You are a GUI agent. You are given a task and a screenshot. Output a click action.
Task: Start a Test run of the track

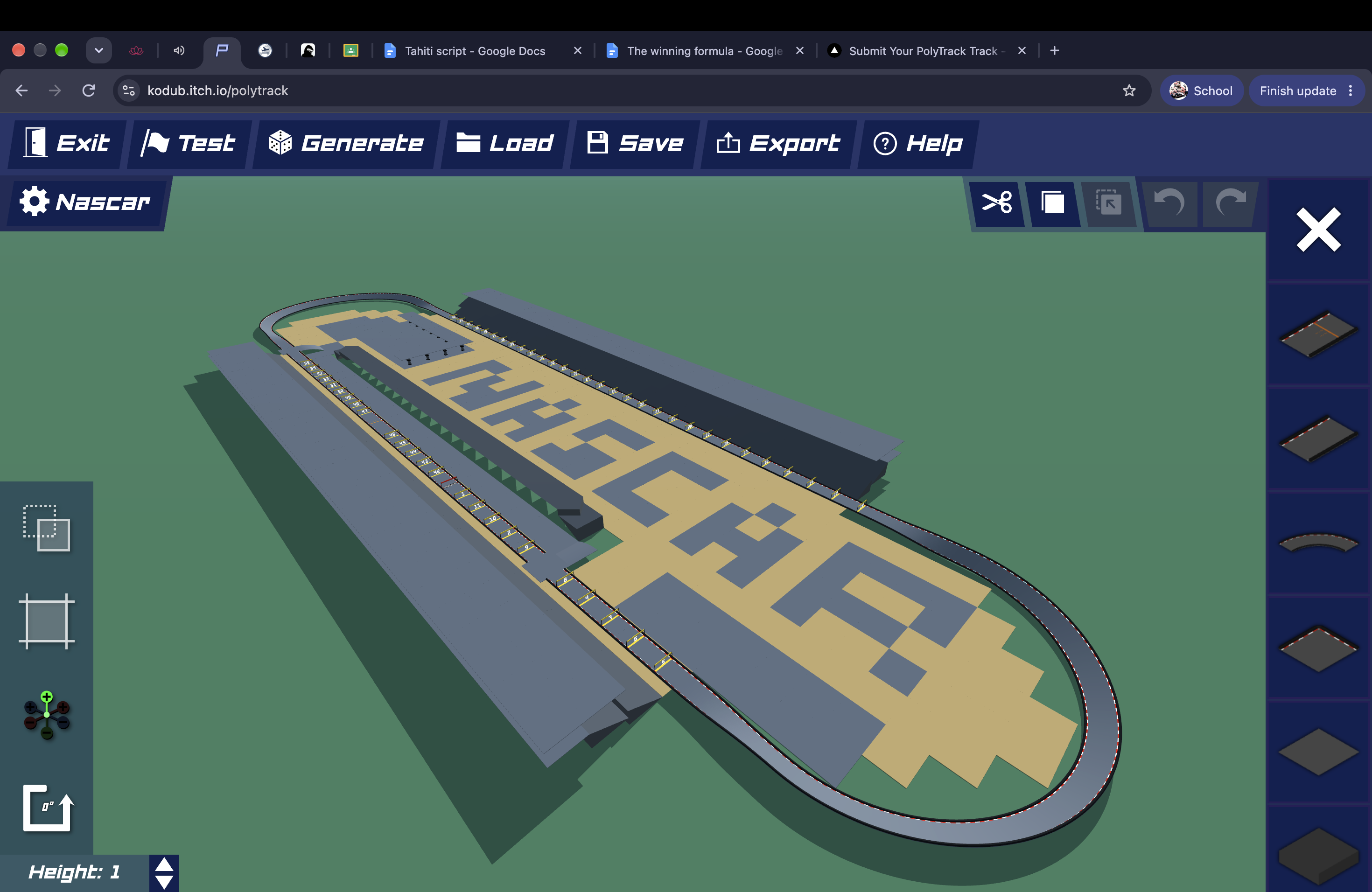tap(189, 144)
